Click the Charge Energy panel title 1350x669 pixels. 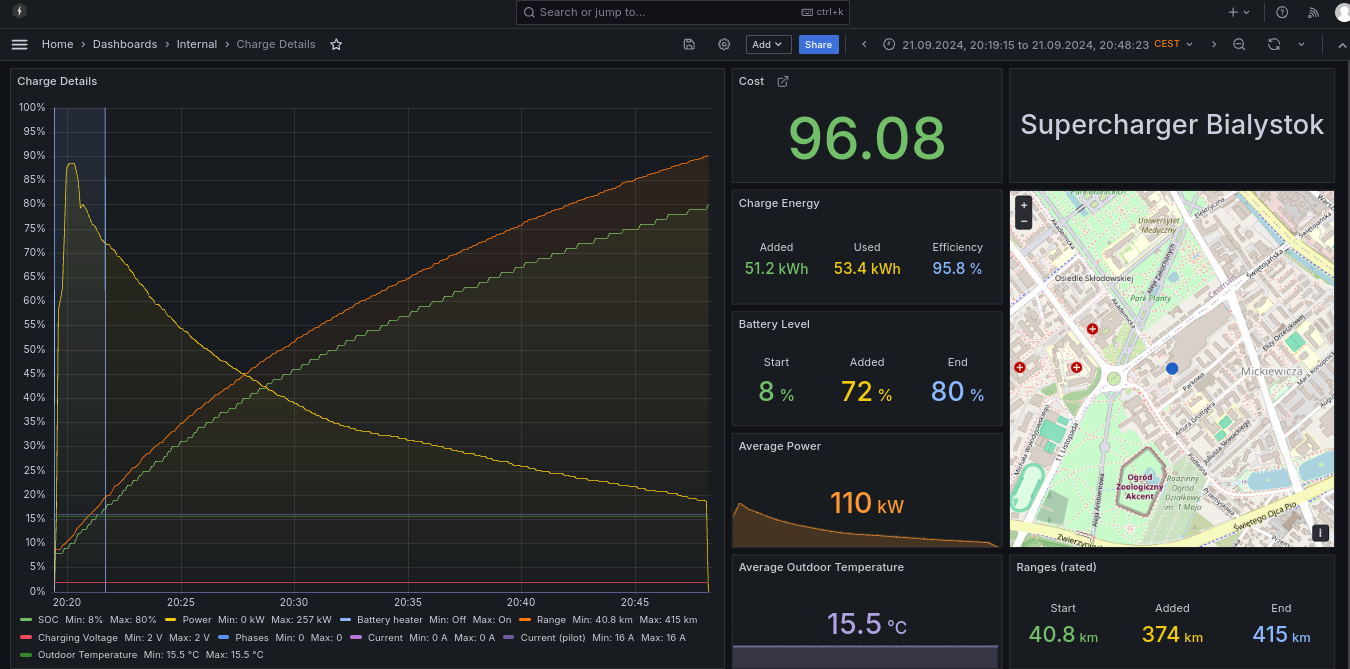coord(779,203)
